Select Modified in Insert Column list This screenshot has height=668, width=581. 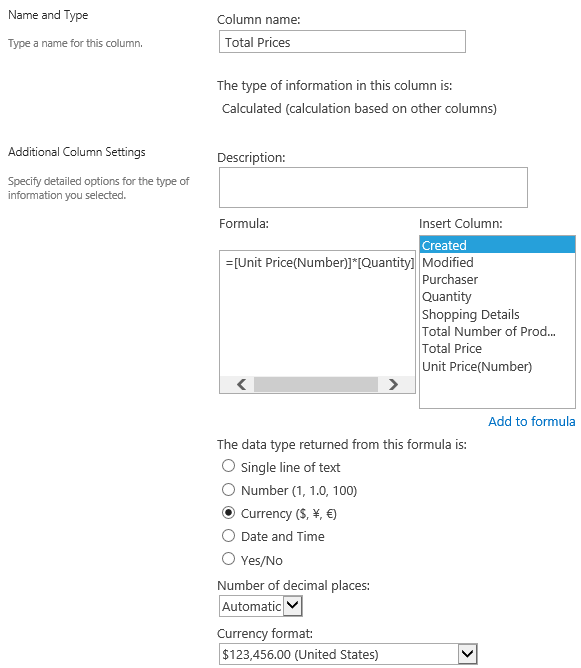pyautogui.click(x=497, y=262)
